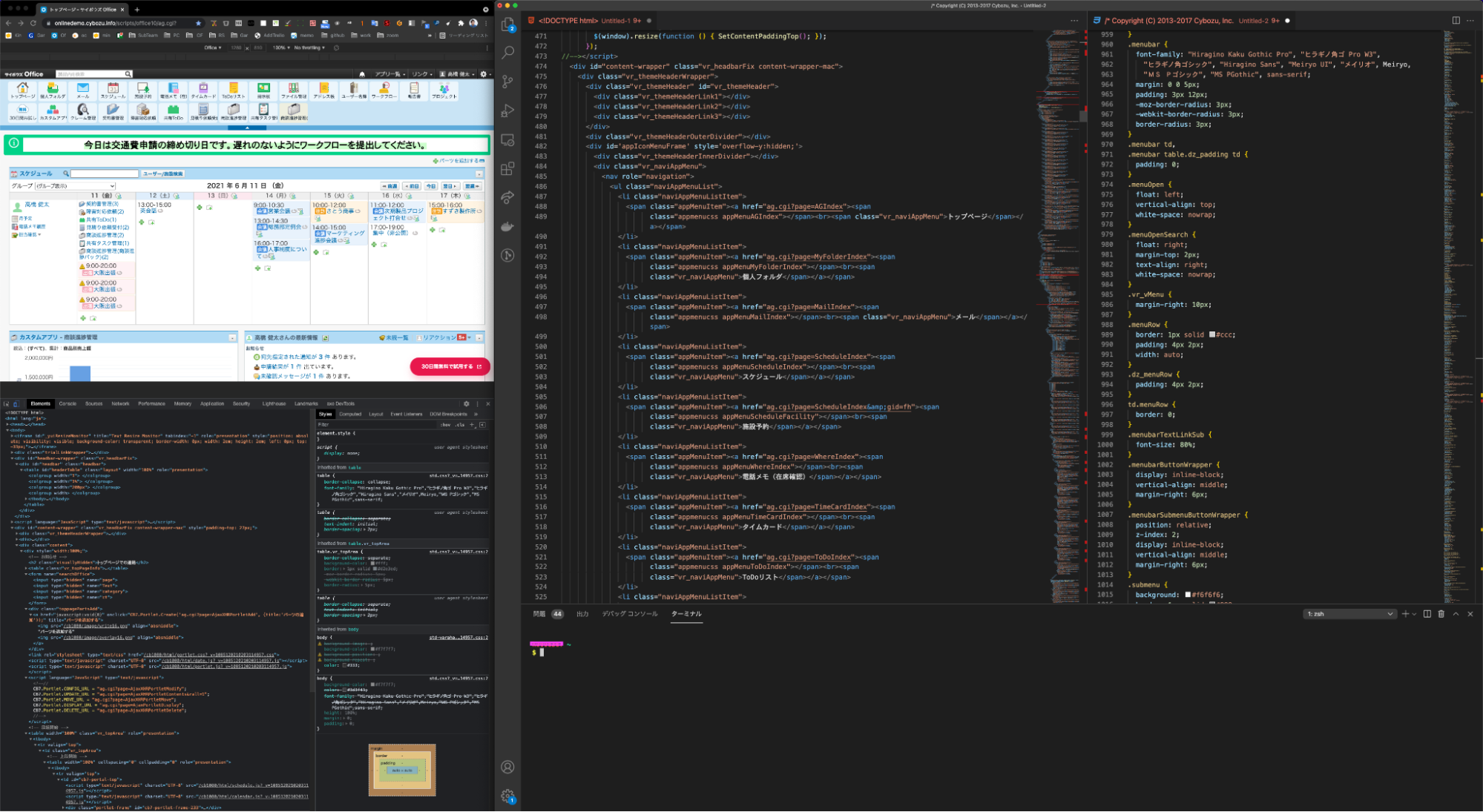Open the タイムカード app icon
1483x812 pixels.
click(x=203, y=91)
